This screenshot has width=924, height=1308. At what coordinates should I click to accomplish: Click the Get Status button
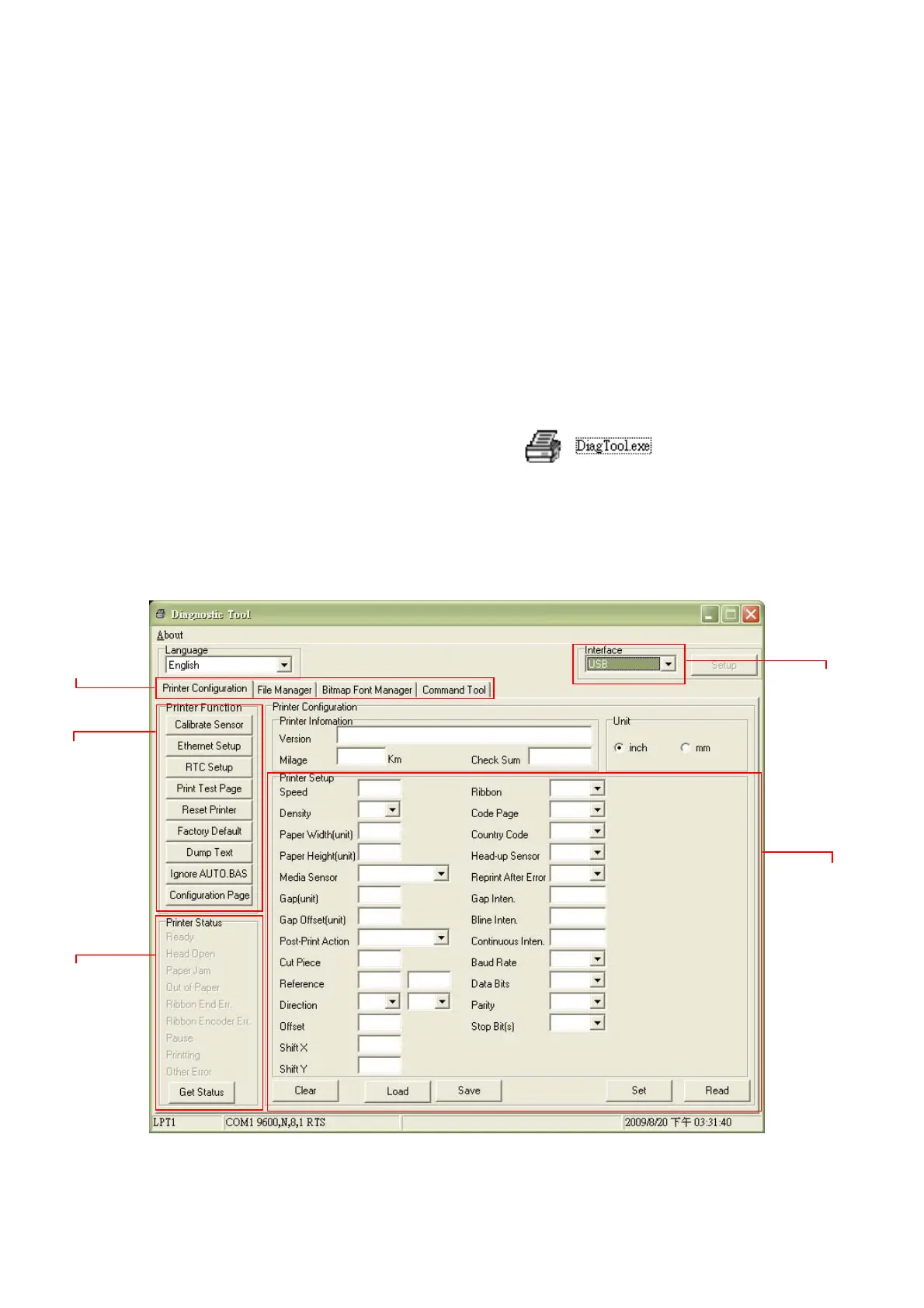(202, 1092)
